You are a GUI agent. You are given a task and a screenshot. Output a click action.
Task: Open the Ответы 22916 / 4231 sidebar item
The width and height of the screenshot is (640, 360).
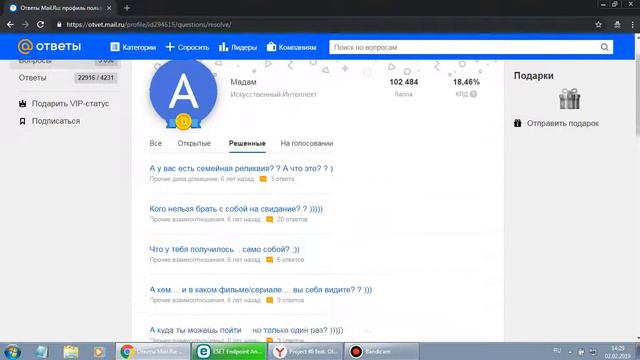tap(67, 78)
